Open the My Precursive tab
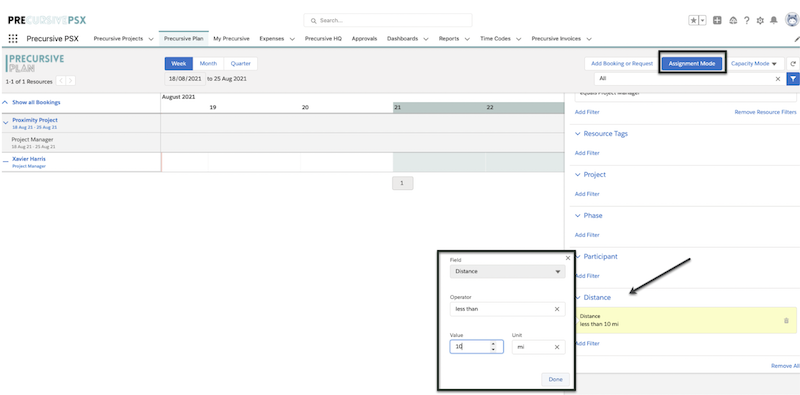Image resolution: width=800 pixels, height=395 pixels. click(x=231, y=39)
